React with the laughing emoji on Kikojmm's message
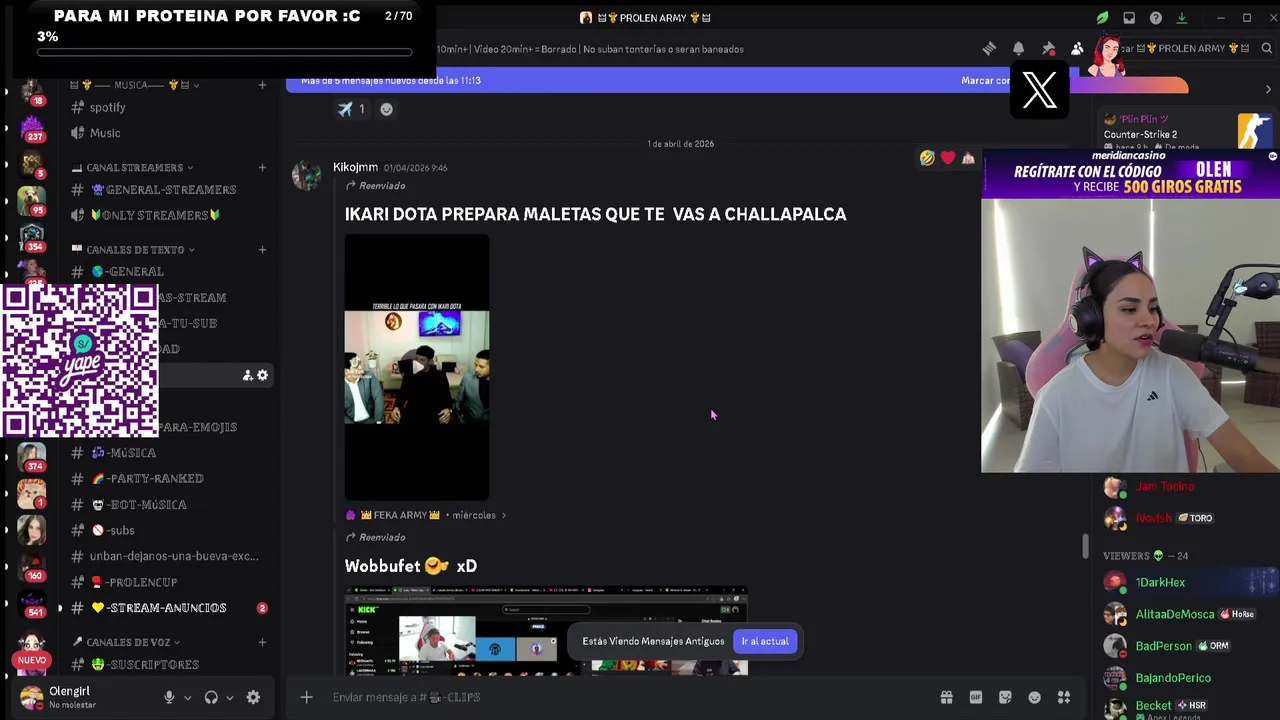 coord(927,158)
